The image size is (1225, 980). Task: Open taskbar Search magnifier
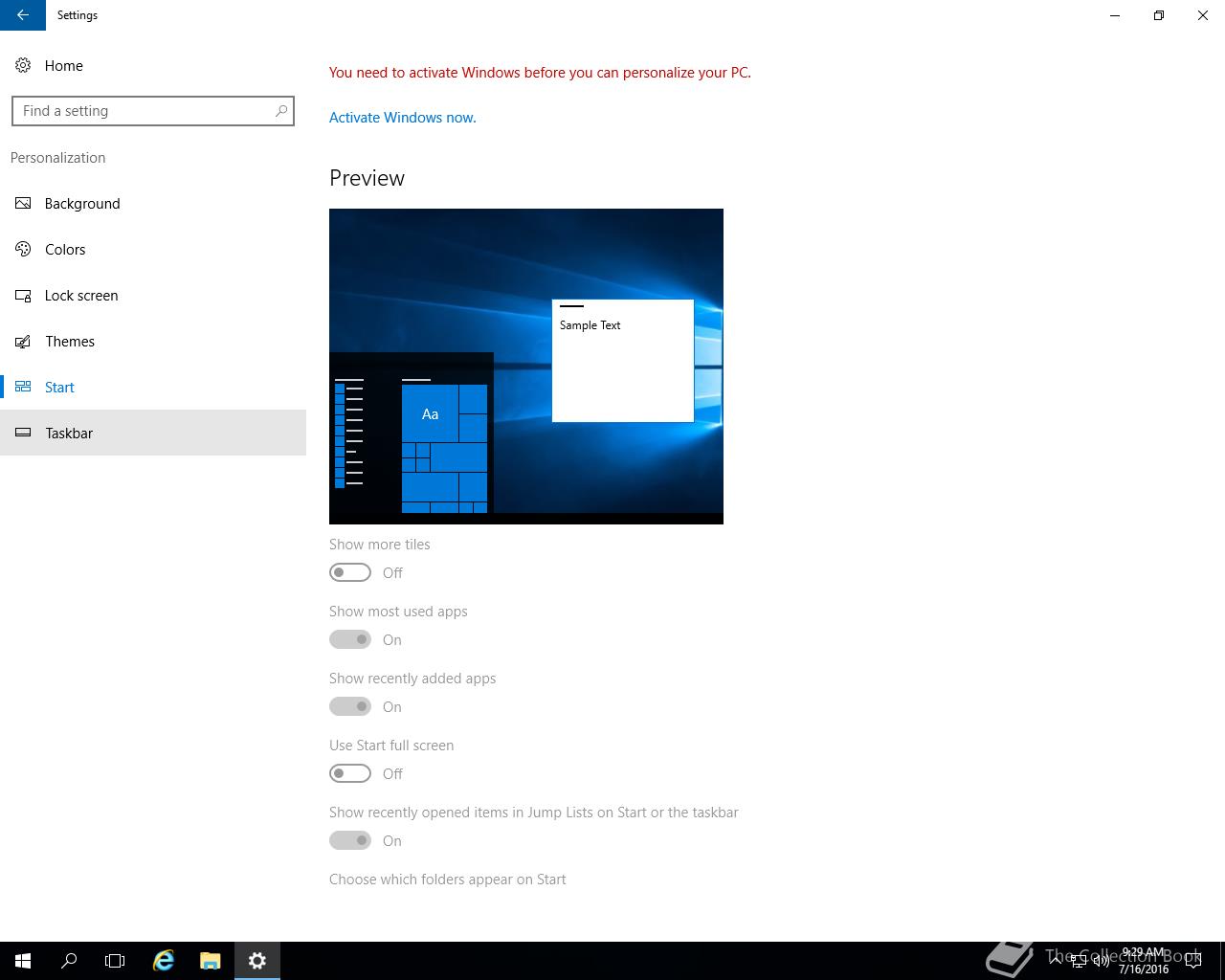tap(69, 961)
